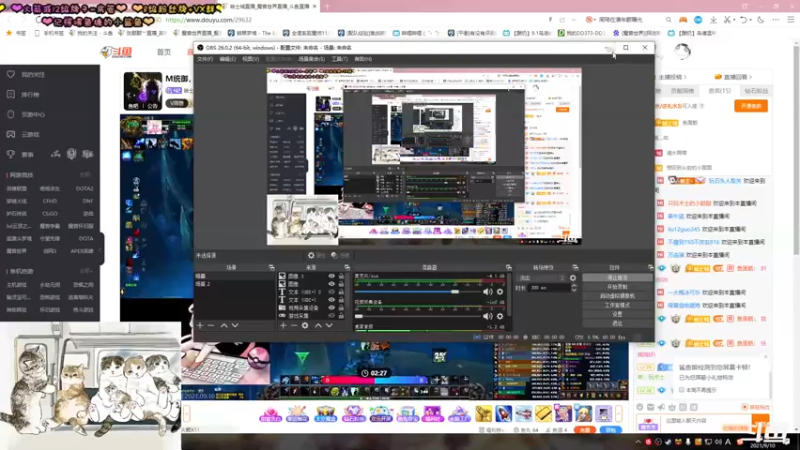
Task: Click Exit button in OBS Controls
Action: click(617, 323)
